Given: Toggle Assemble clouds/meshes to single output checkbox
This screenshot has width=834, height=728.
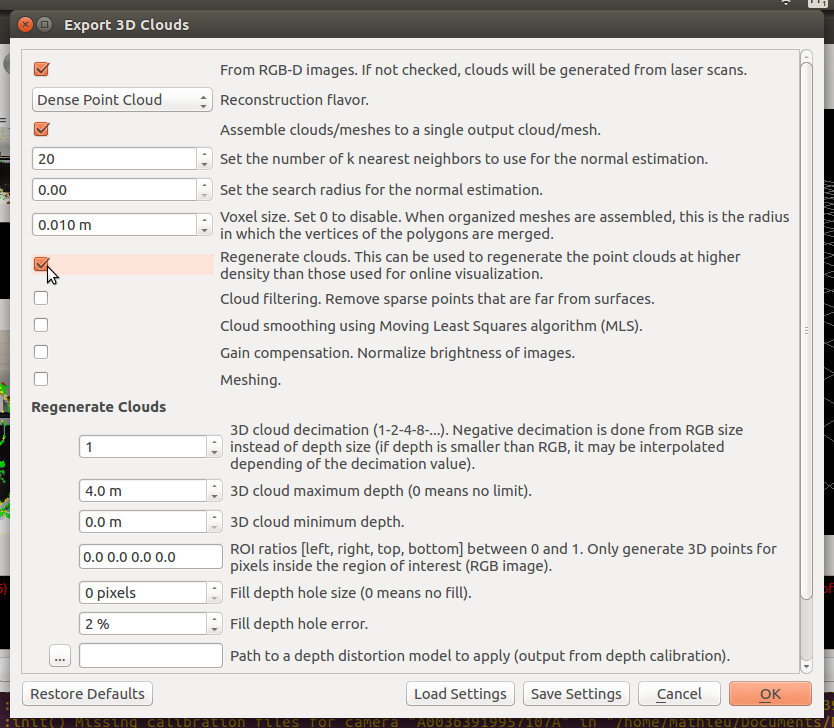Looking at the screenshot, I should point(41,129).
